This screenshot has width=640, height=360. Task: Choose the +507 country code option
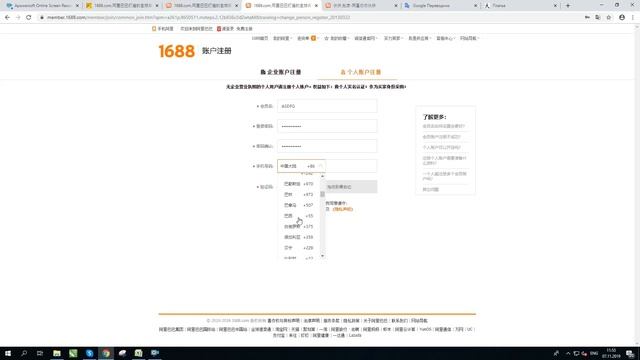(299, 205)
